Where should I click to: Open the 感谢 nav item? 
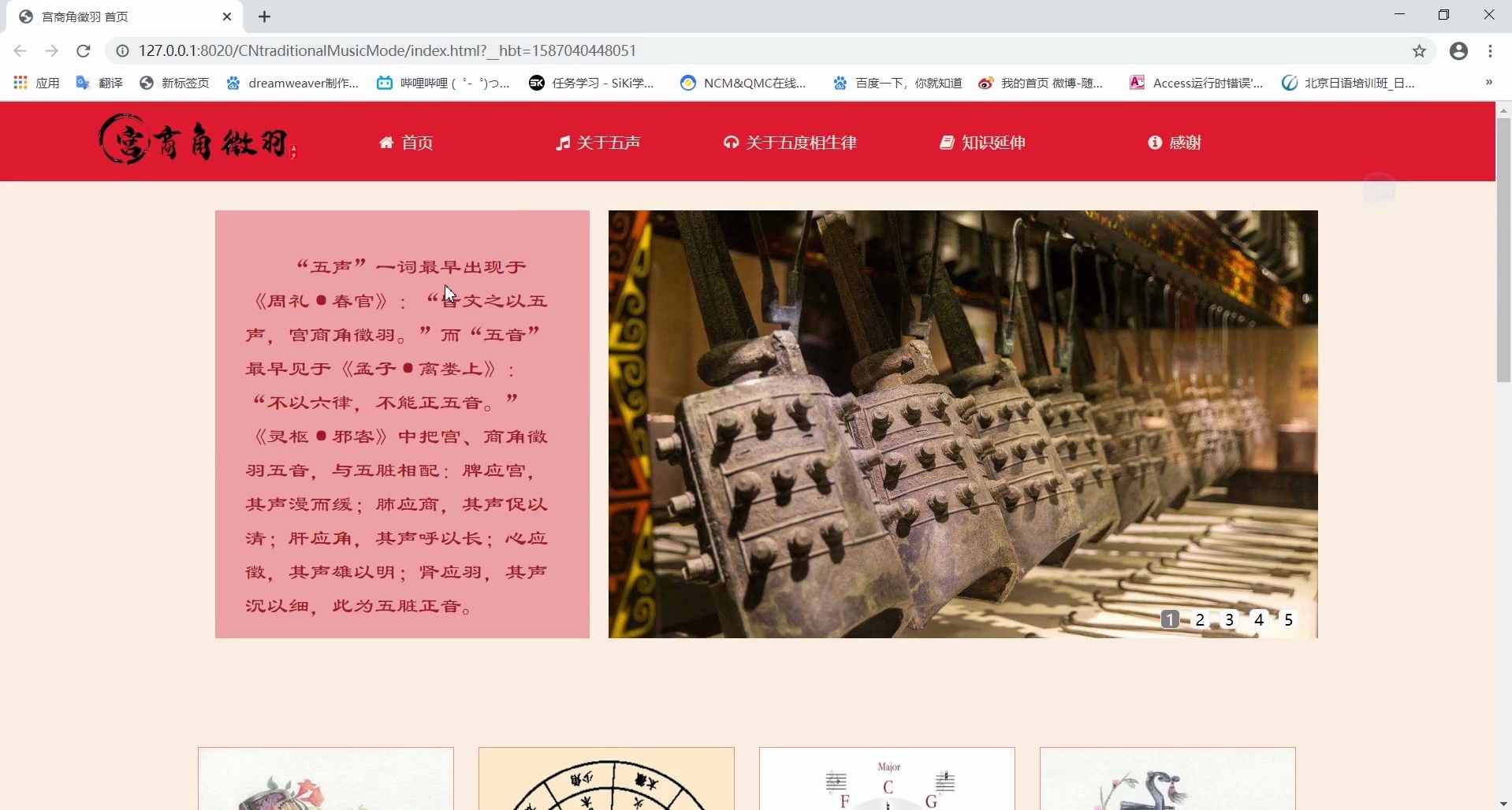pos(1175,143)
